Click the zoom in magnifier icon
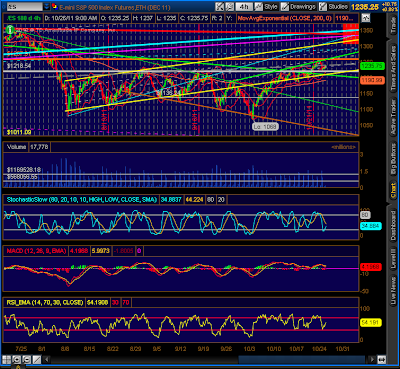The image size is (400, 369). [16, 360]
